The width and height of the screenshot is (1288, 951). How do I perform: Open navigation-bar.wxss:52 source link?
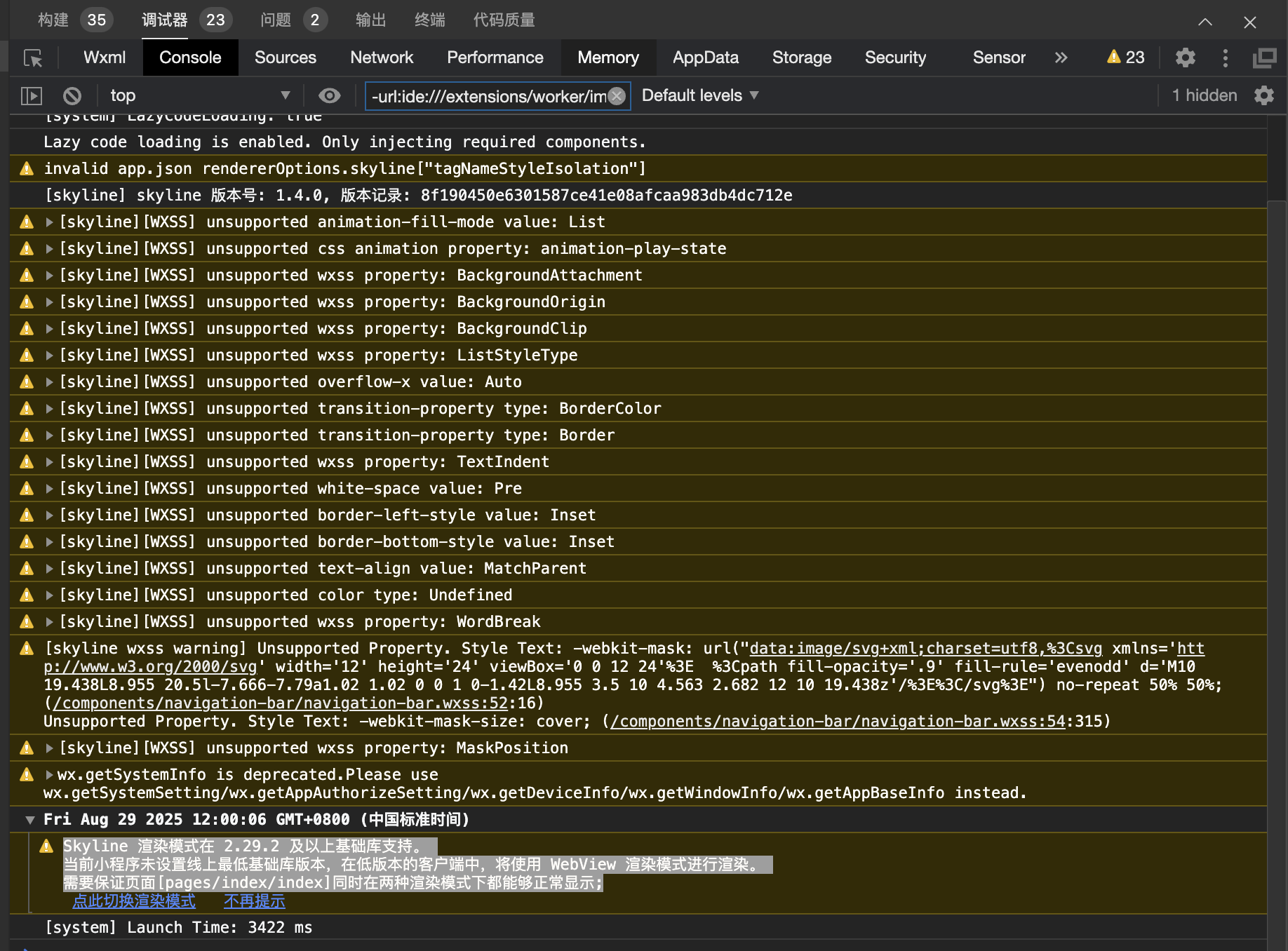(x=281, y=703)
